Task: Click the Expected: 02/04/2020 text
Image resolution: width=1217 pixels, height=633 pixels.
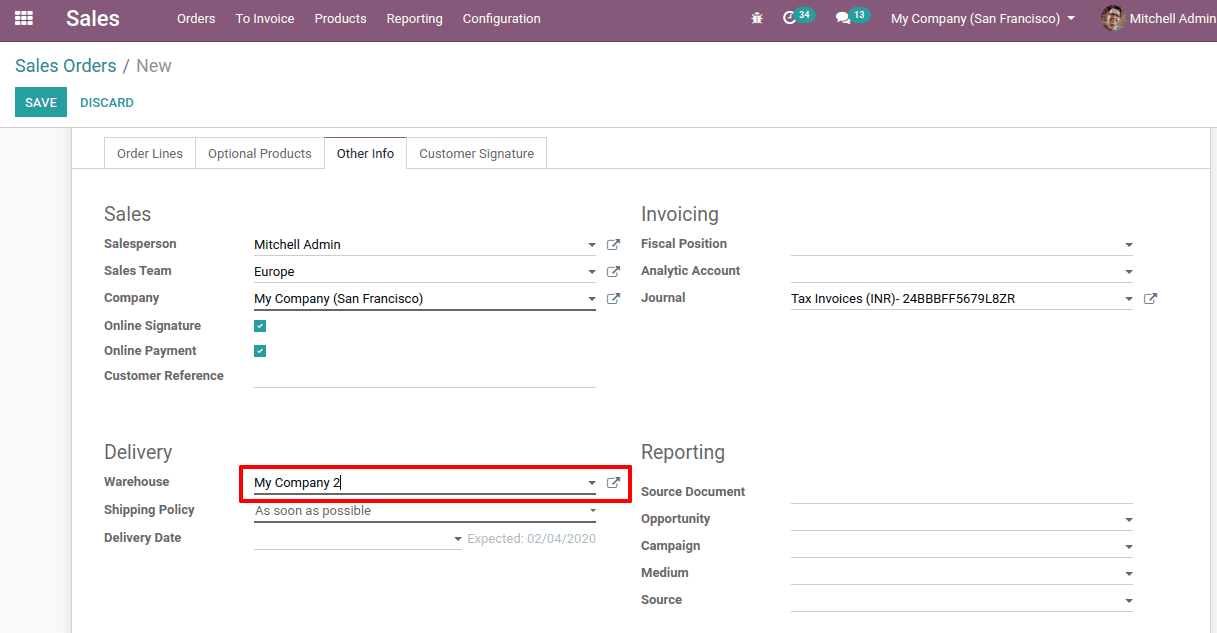Action: (531, 538)
